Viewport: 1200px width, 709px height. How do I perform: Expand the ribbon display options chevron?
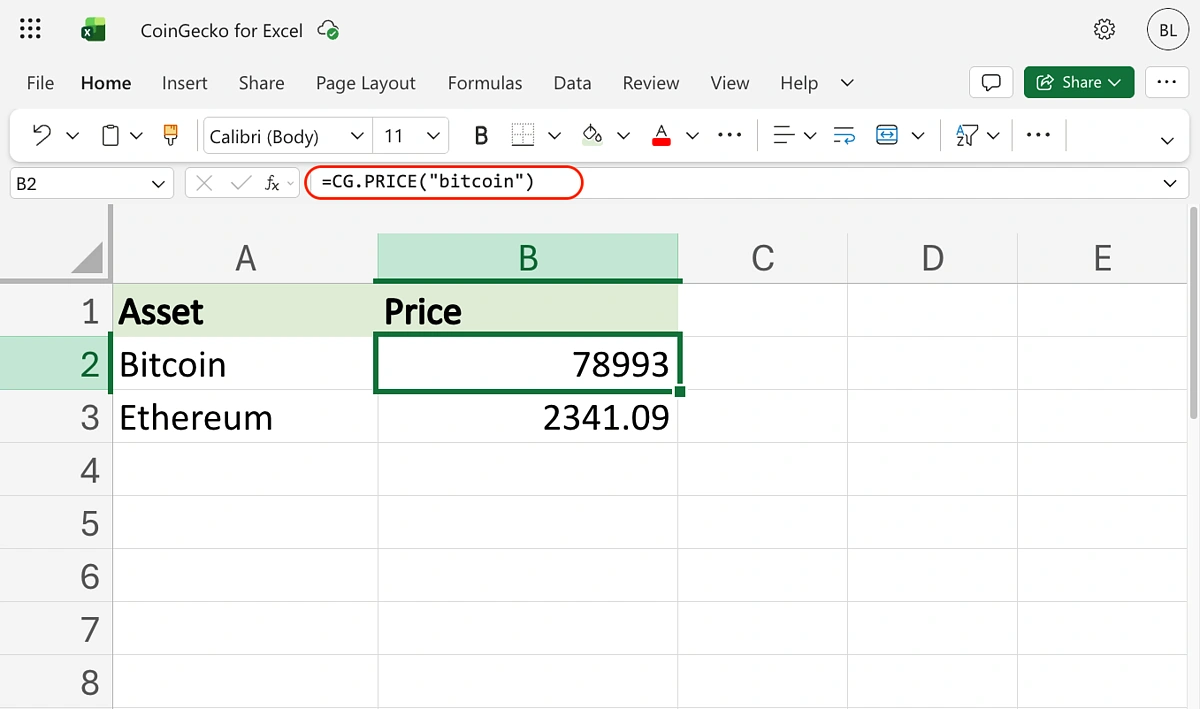[1166, 139]
